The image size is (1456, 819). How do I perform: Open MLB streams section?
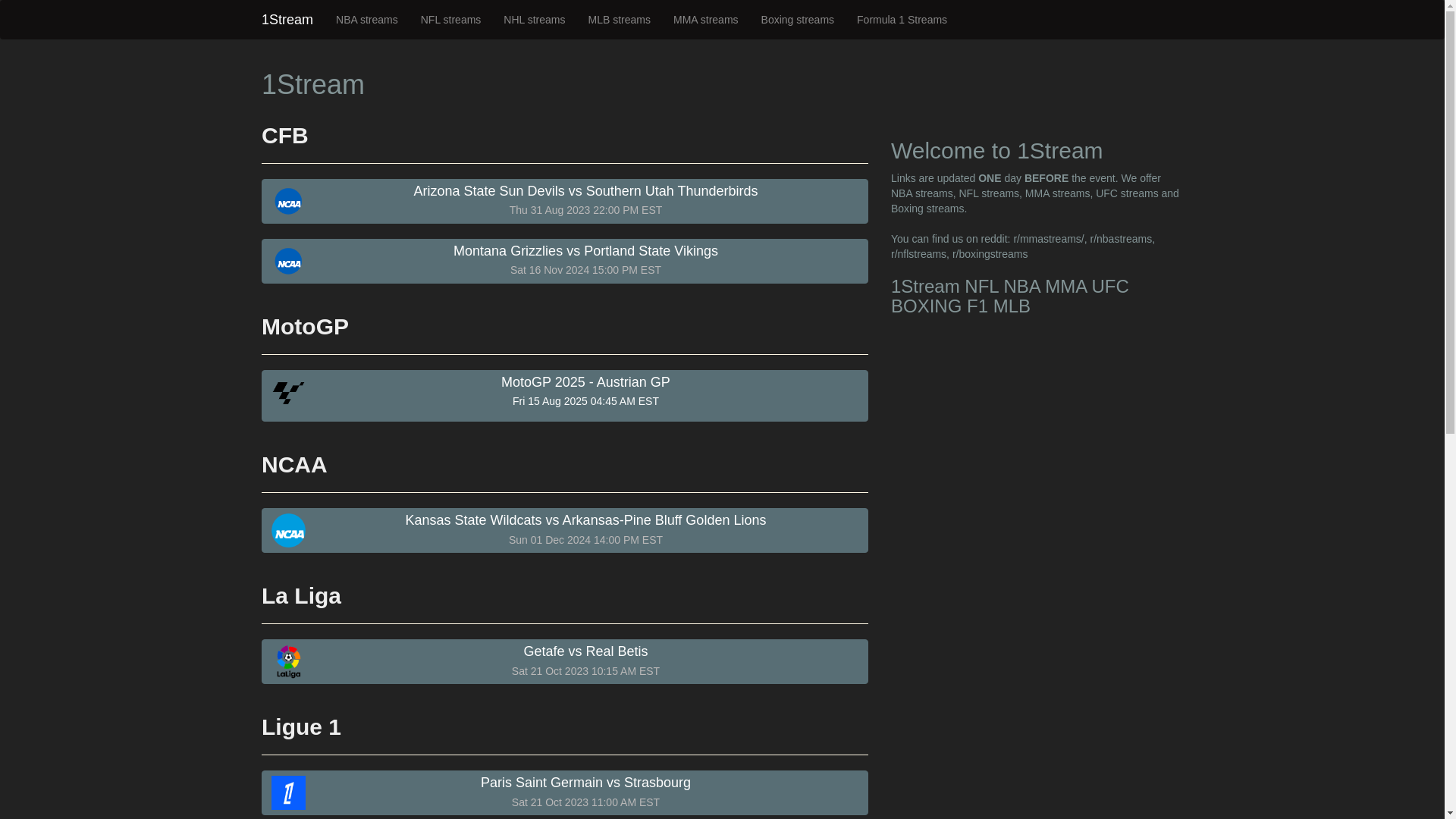[x=619, y=20]
